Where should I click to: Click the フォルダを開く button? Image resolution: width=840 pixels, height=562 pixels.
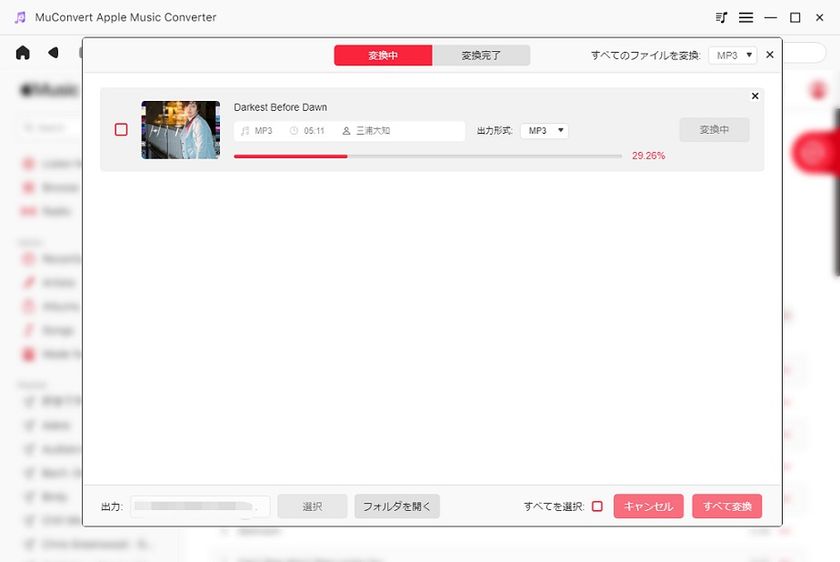click(x=397, y=506)
